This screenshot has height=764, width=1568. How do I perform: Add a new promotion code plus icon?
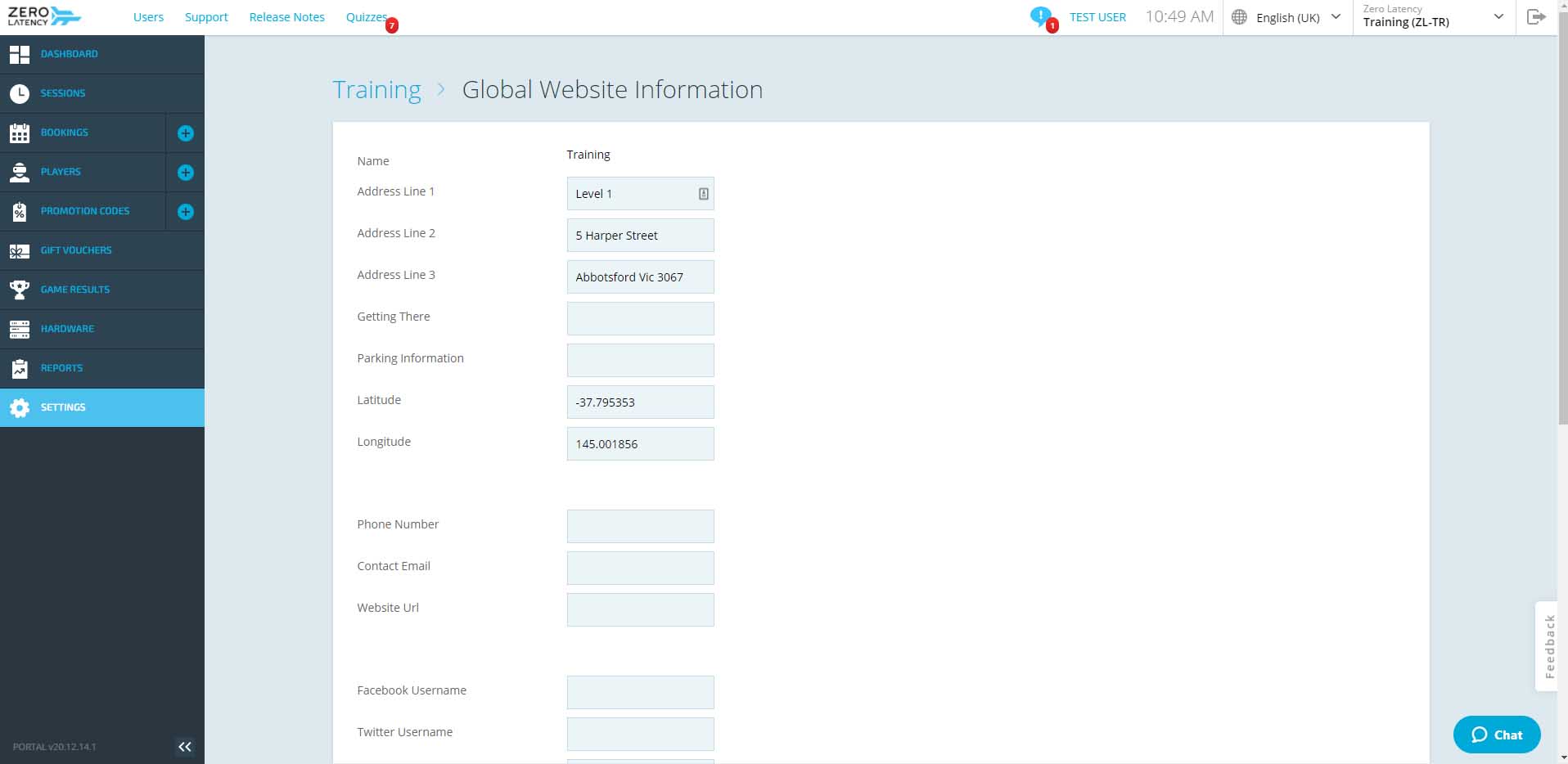186,212
